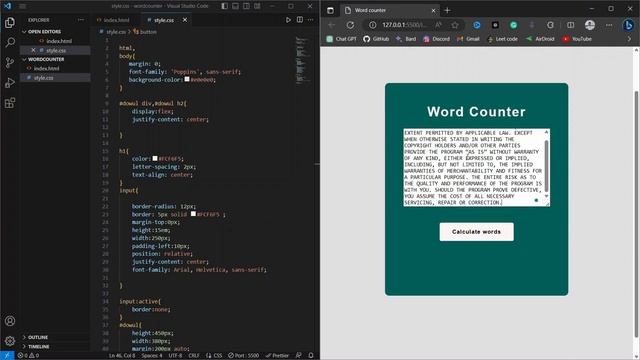The width and height of the screenshot is (640, 360).
Task: Click Explorer's more actions ellipsis
Action: (x=81, y=20)
